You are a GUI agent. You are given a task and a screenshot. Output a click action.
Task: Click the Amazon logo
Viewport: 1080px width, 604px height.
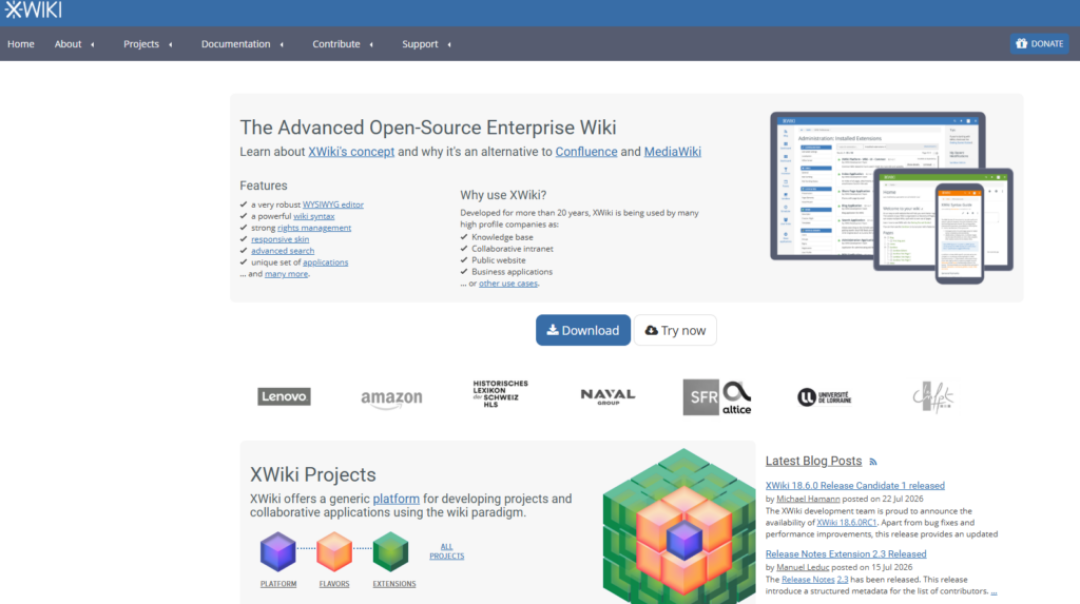point(391,399)
